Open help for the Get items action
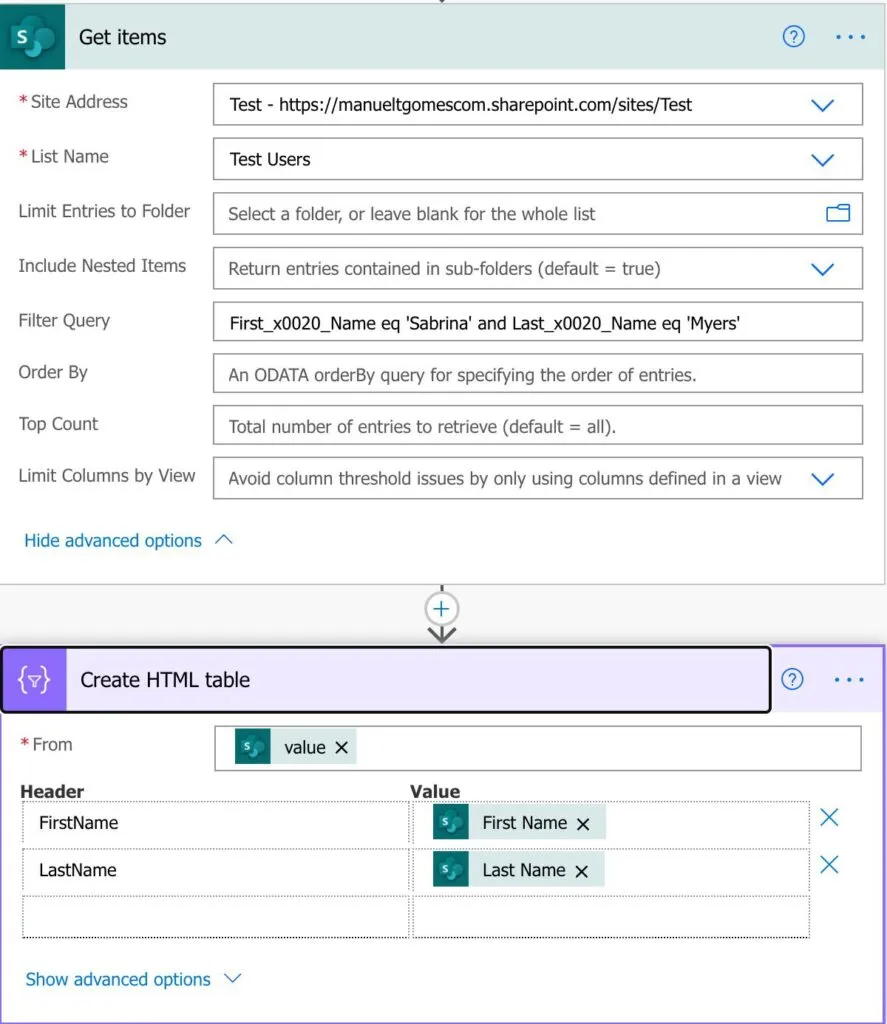Screen dimensions: 887x1024 [x=793, y=37]
